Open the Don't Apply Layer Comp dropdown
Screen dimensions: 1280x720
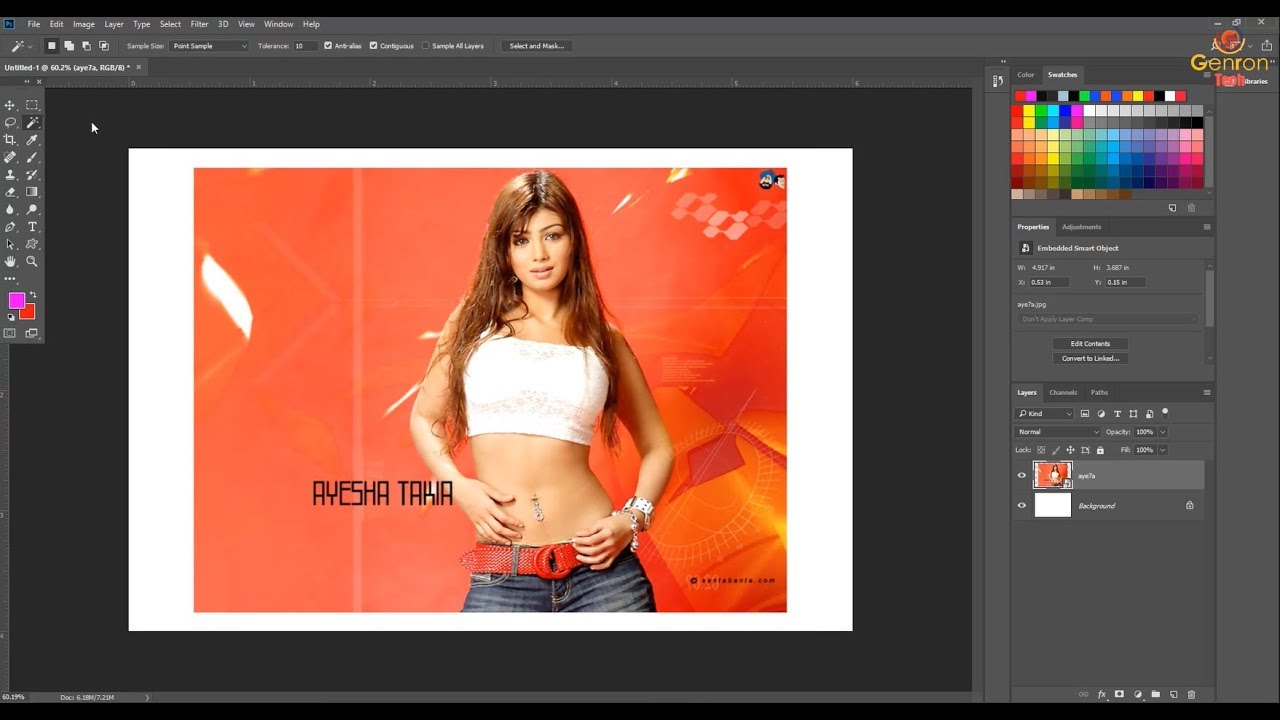click(x=1107, y=319)
